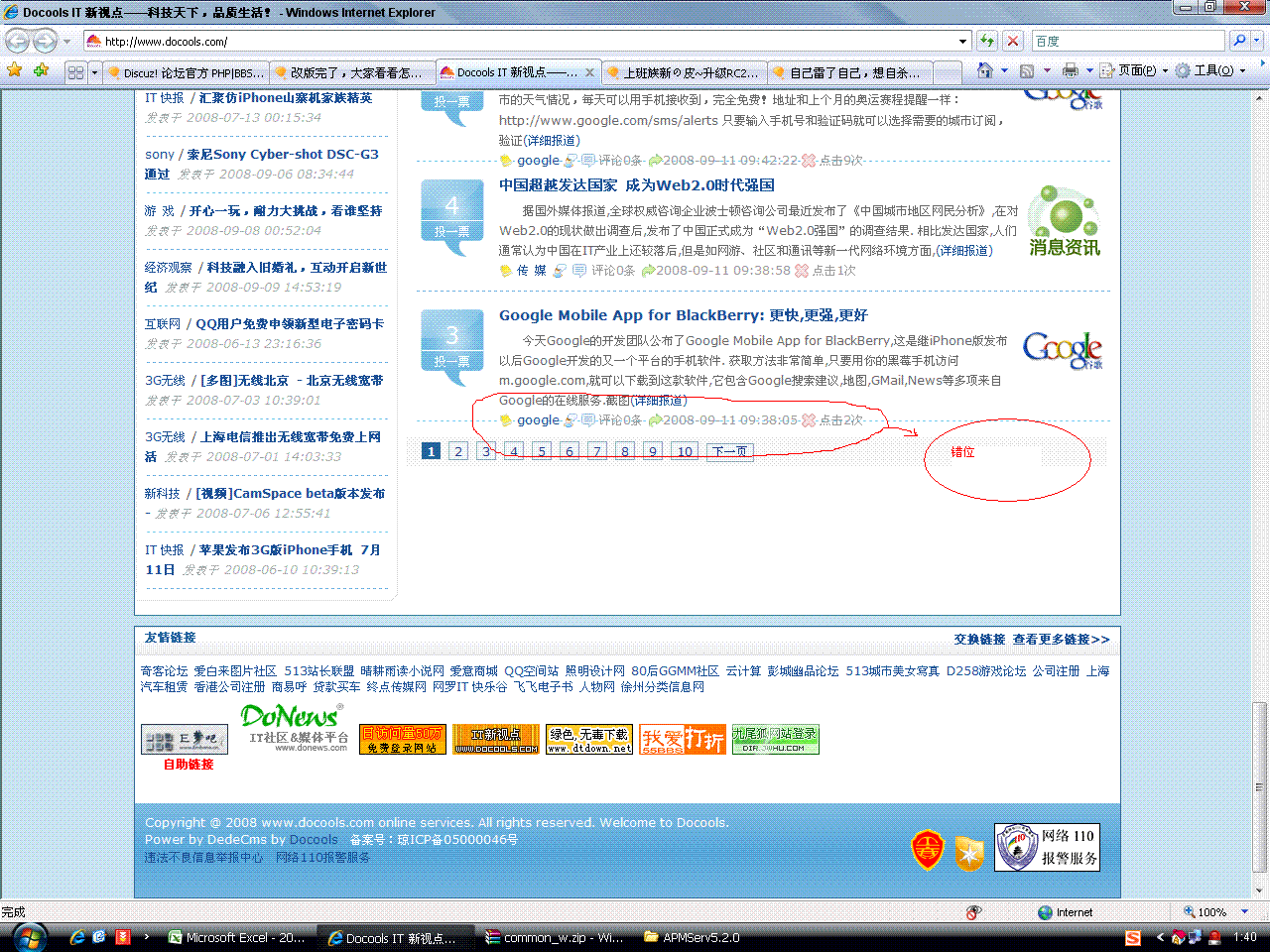Close the Docools IT tab with its X
The width and height of the screenshot is (1270, 952).
pos(589,72)
